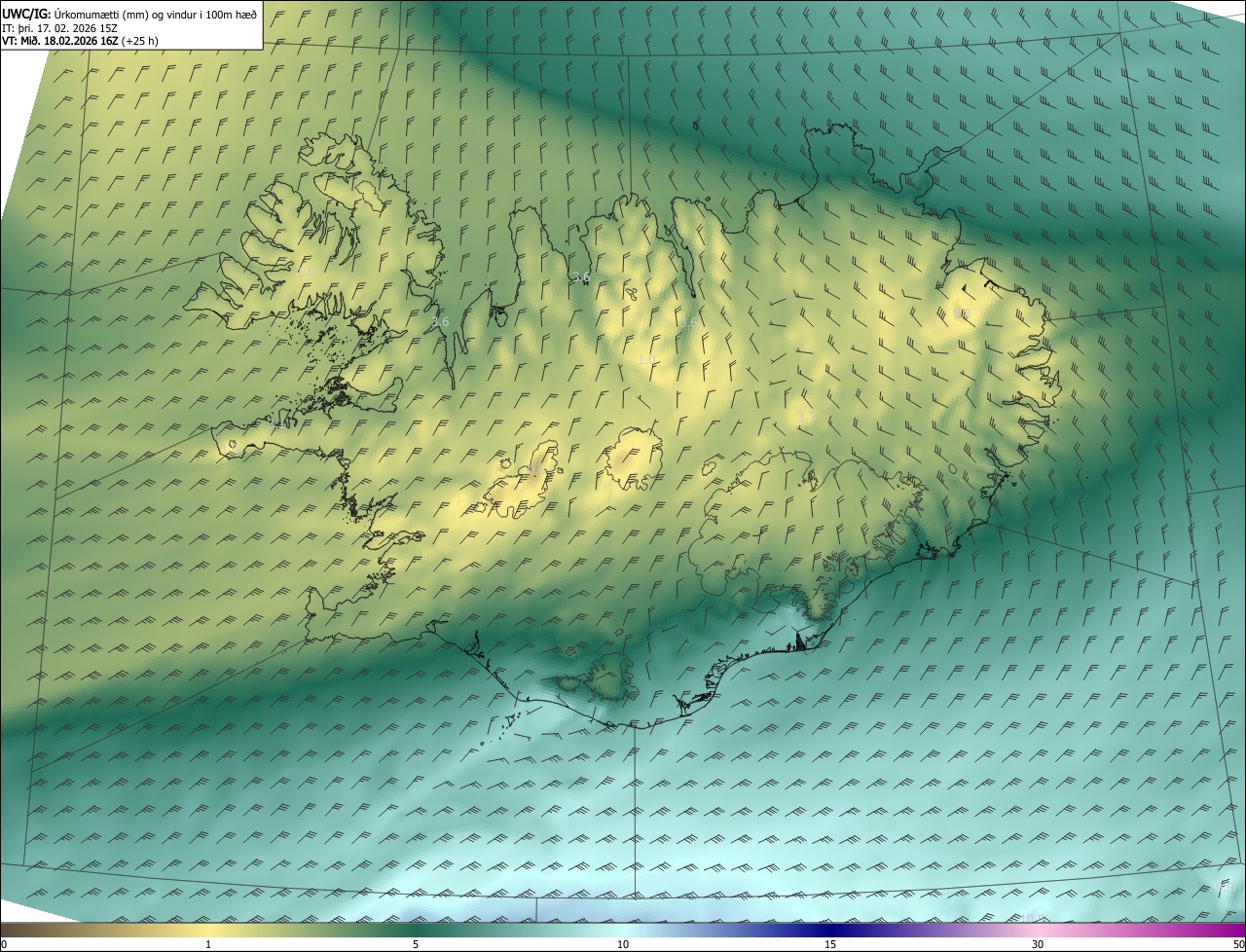This screenshot has height=952, width=1246.
Task: Click the '10' tick label on the color scale
Action: pos(623,944)
